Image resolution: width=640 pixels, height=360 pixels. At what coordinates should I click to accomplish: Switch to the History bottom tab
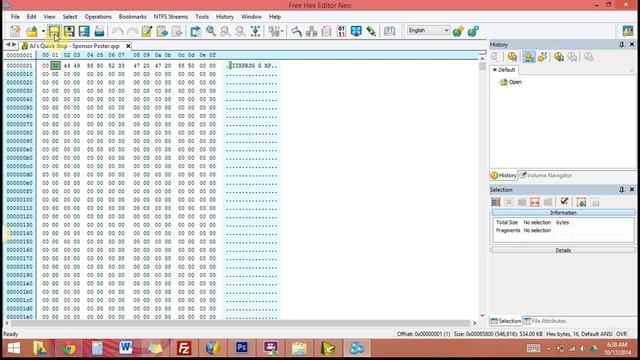click(504, 176)
